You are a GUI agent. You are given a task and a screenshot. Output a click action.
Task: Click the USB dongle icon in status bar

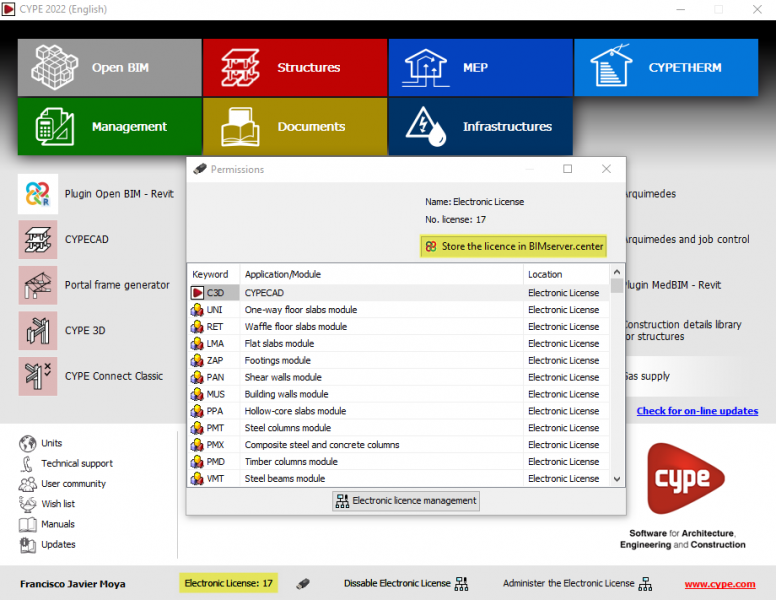303,583
